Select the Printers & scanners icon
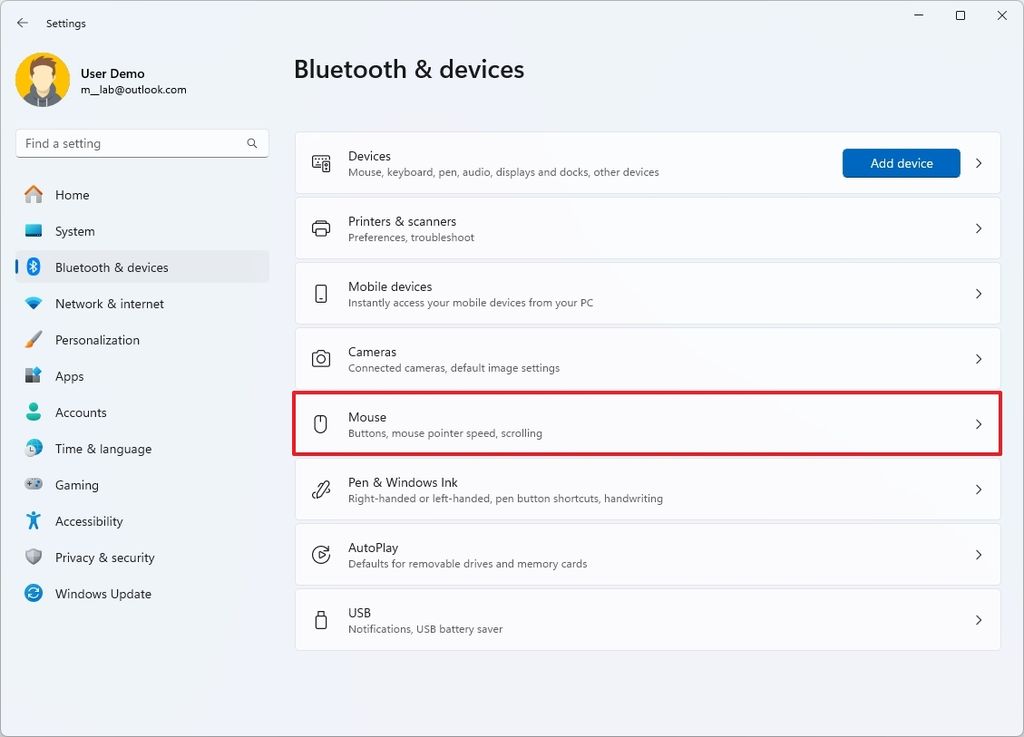This screenshot has height=737, width=1024. click(x=320, y=228)
